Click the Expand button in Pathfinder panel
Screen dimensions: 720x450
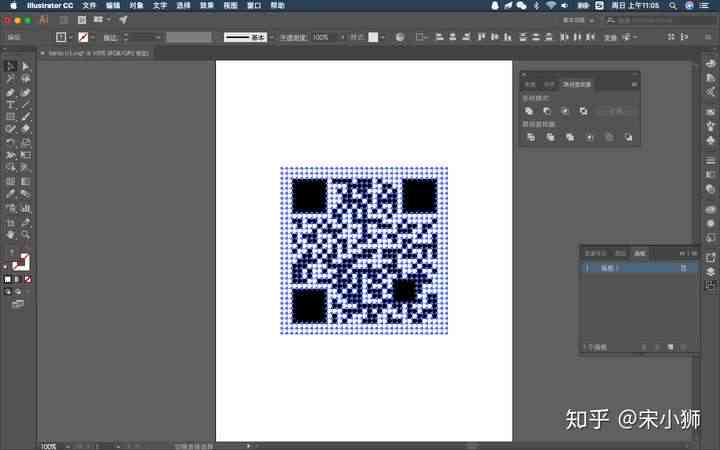click(x=616, y=111)
